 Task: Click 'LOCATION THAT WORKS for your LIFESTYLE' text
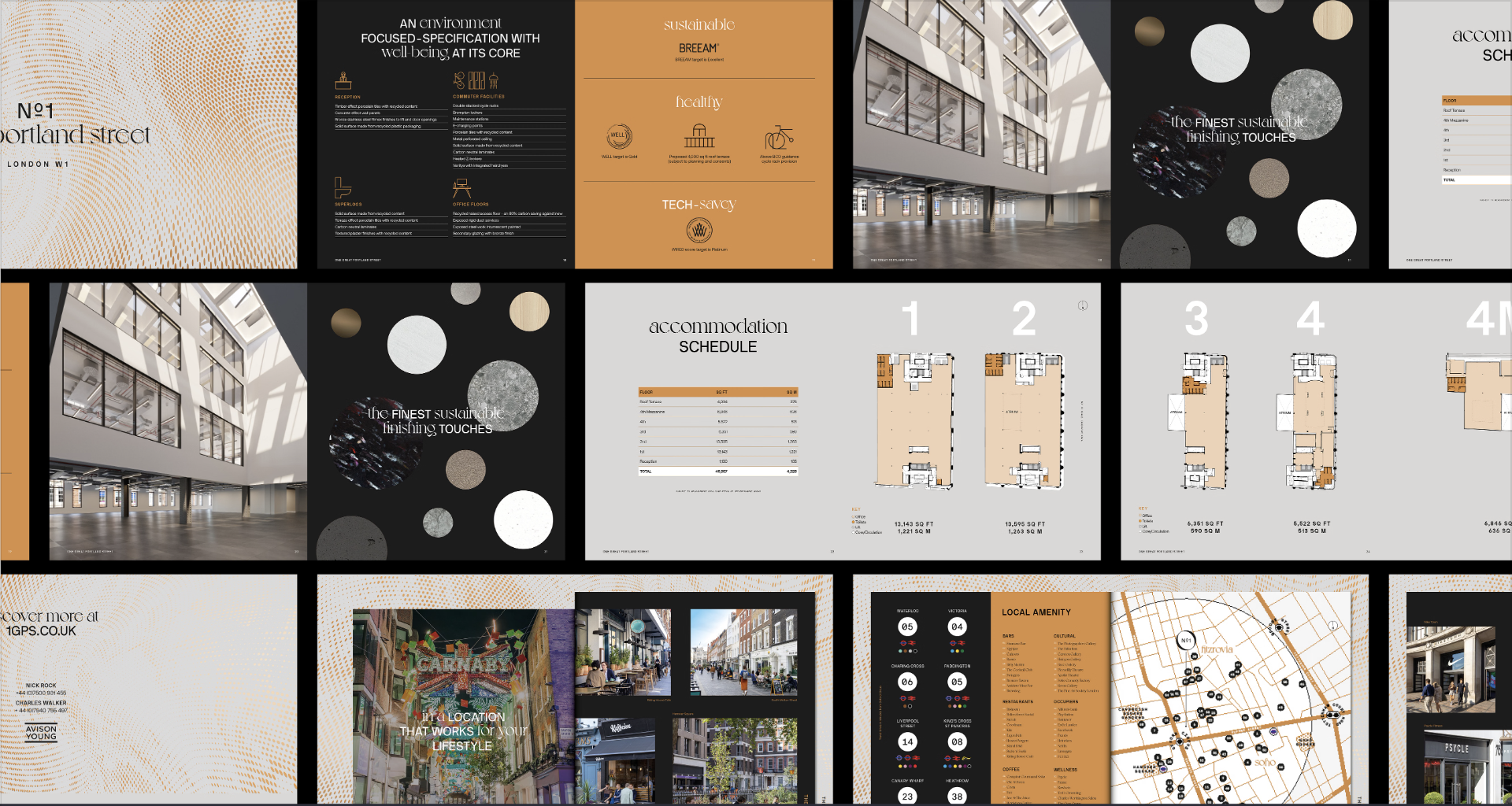pos(463,731)
